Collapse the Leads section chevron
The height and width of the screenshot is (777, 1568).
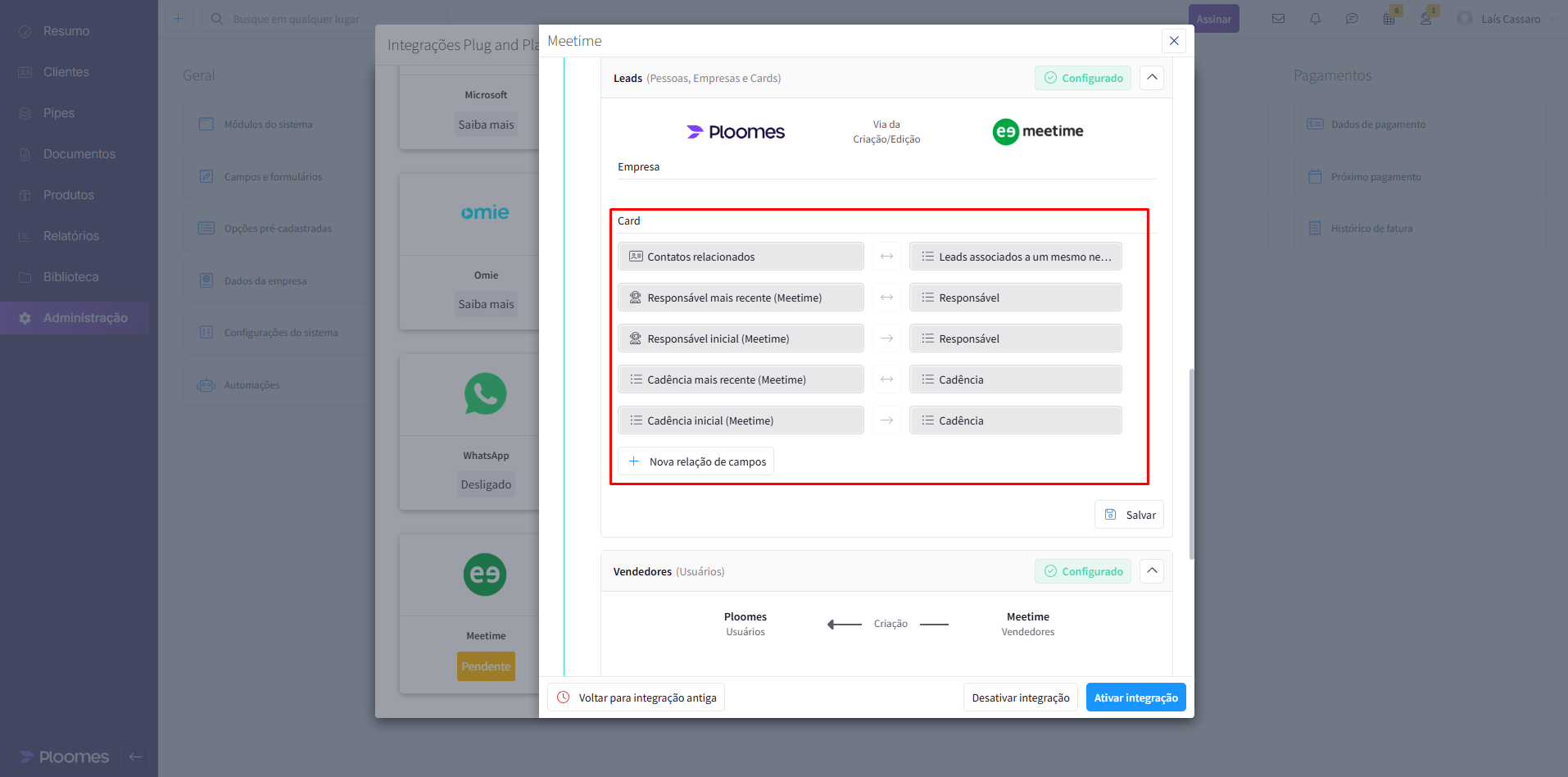(x=1152, y=78)
